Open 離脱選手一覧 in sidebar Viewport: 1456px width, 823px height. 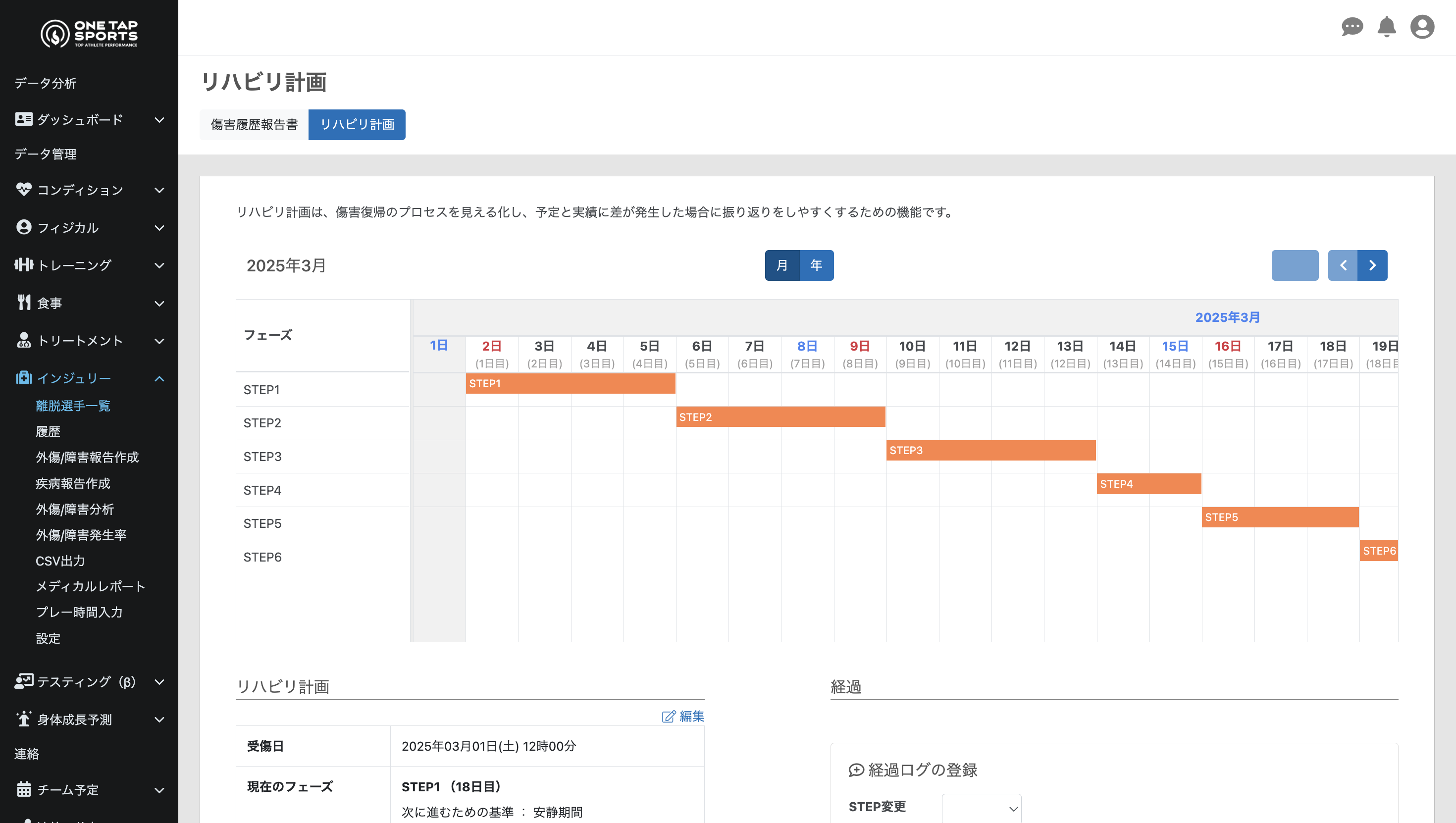[73, 406]
